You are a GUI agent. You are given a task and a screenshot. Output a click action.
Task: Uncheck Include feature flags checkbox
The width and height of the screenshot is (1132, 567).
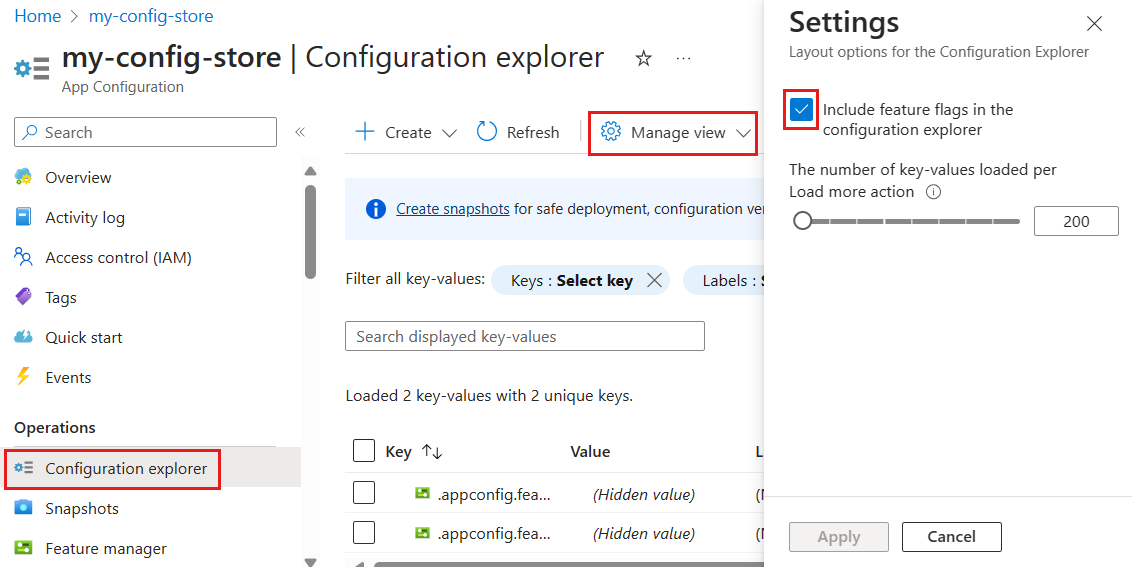coord(802,110)
